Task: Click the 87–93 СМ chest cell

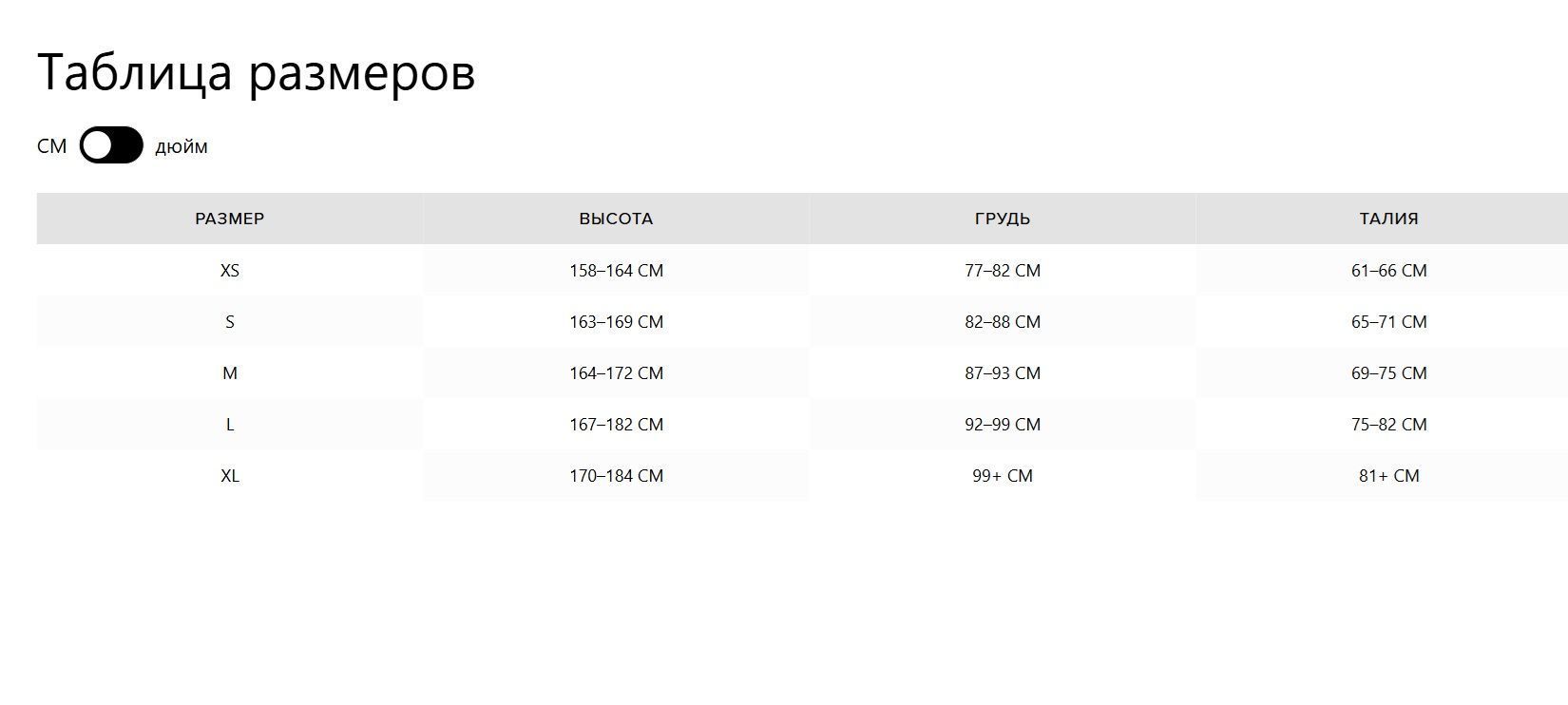Action: (x=1003, y=373)
